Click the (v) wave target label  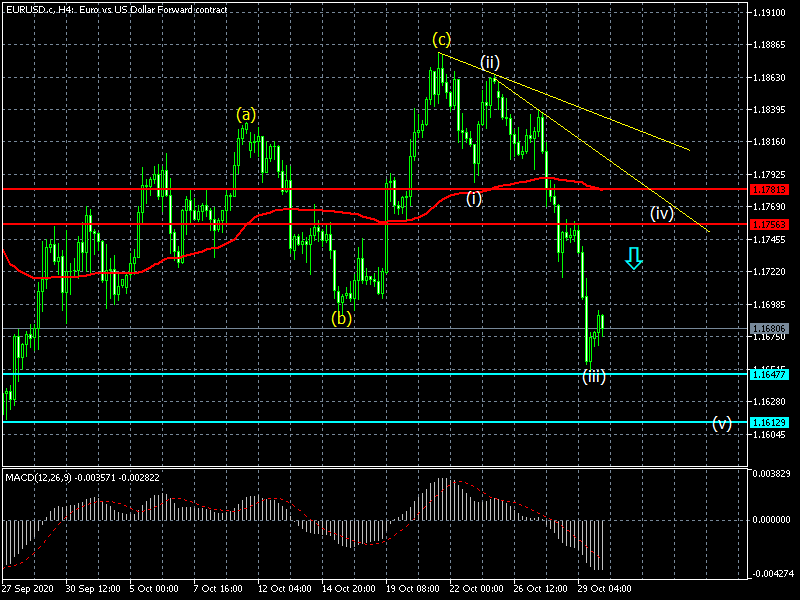coord(722,423)
